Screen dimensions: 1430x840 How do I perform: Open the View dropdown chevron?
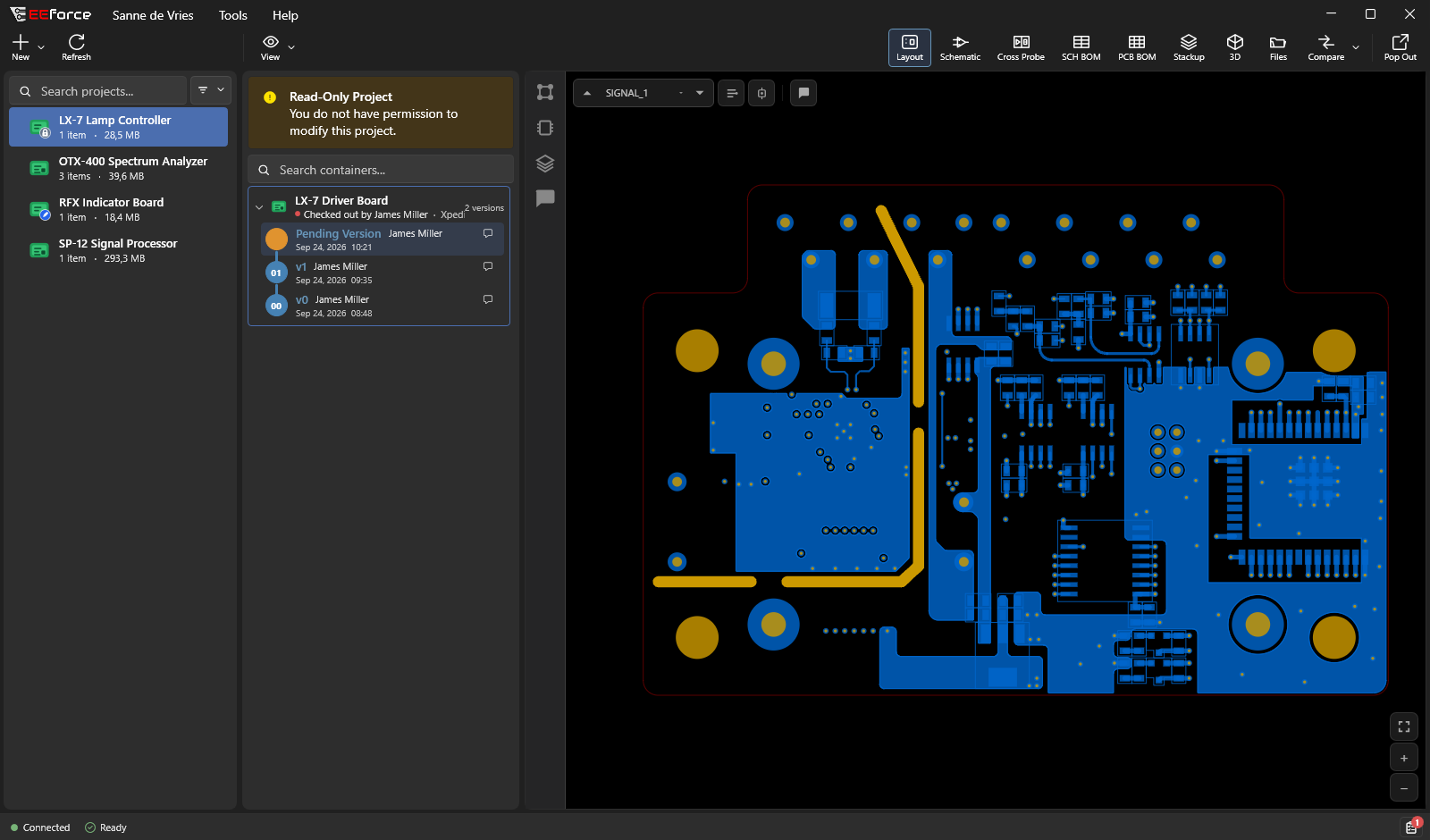(291, 47)
